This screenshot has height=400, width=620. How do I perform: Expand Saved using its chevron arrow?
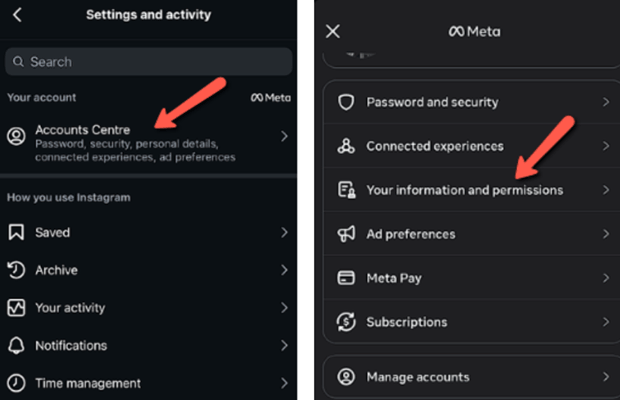(284, 233)
